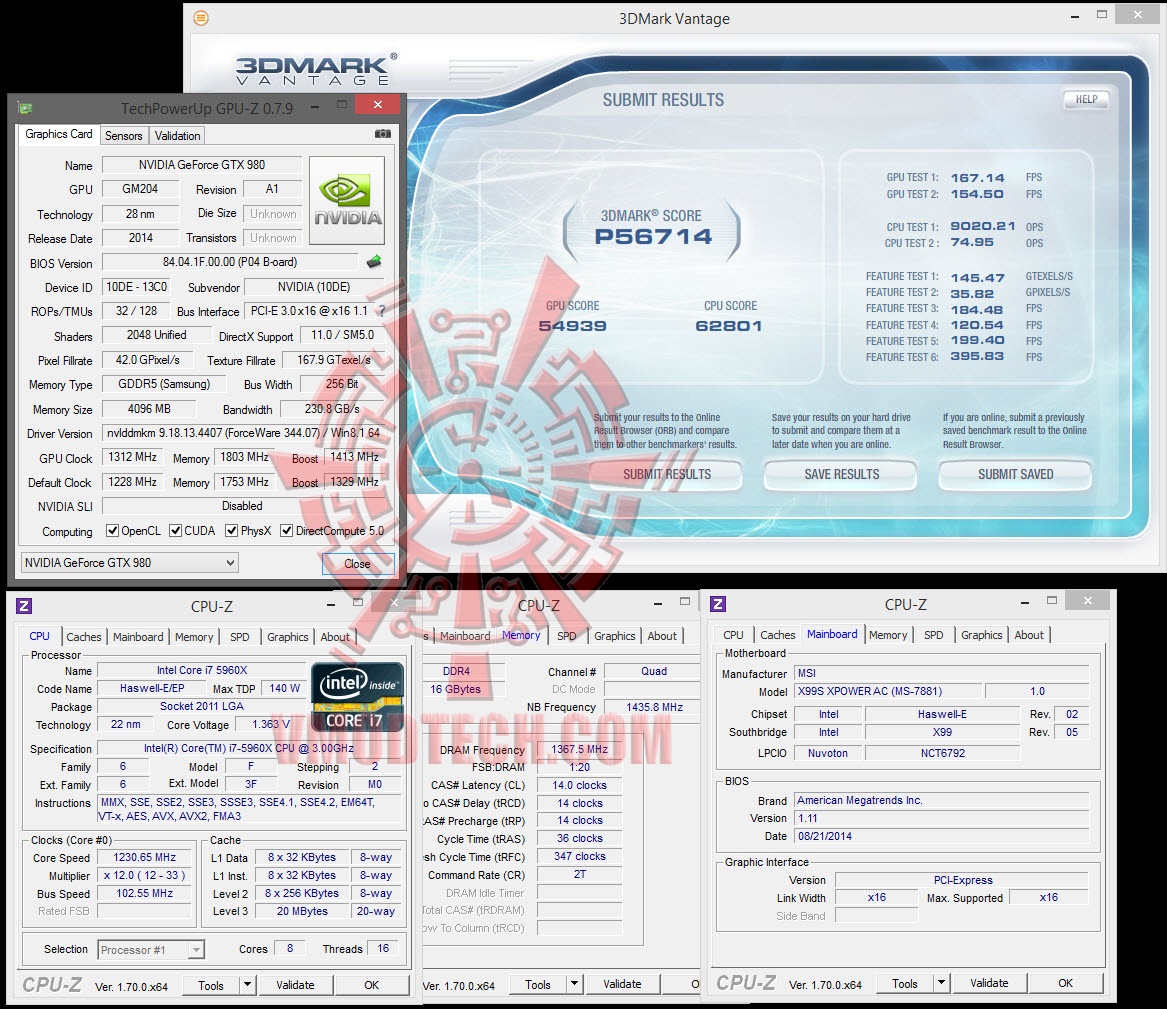Viewport: 1167px width, 1009px height.
Task: Open SPD tab in left CPU-Z window
Action: 240,637
